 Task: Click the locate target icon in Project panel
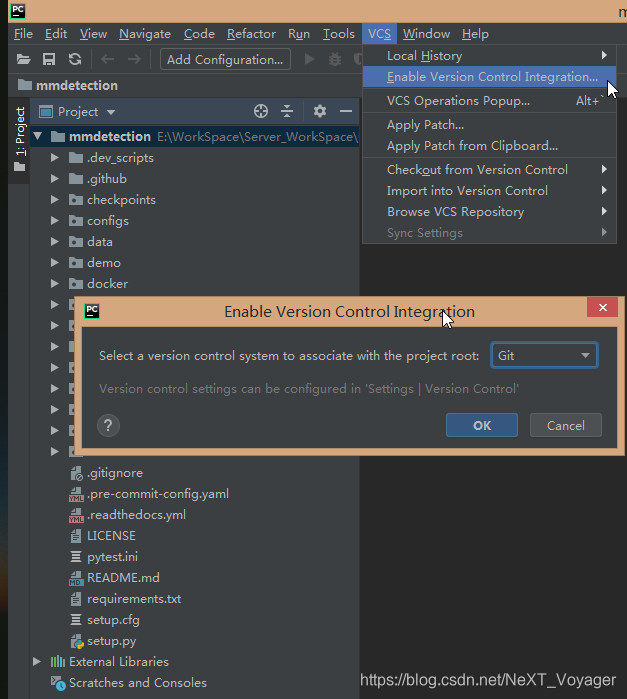[x=261, y=111]
